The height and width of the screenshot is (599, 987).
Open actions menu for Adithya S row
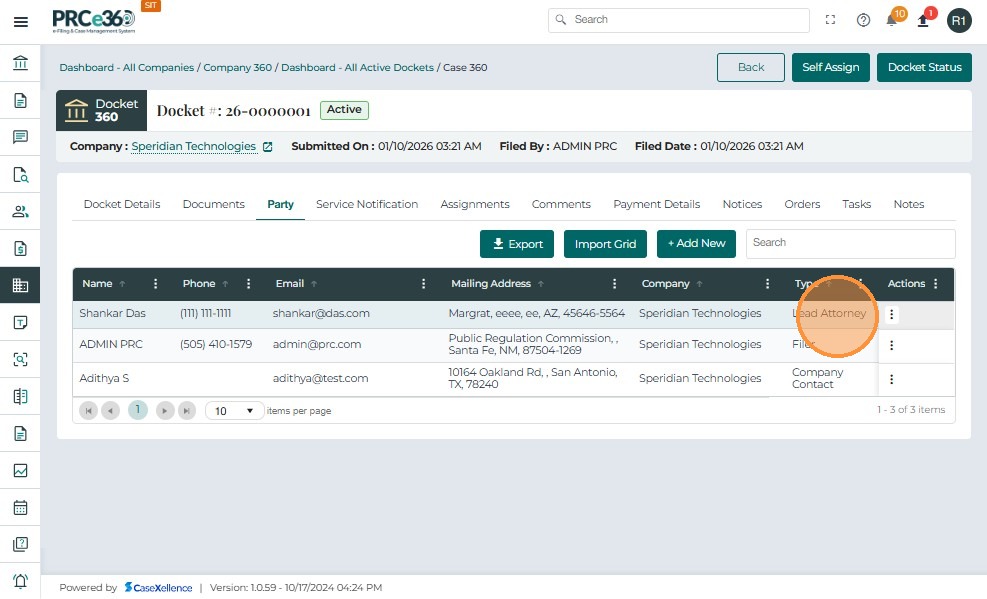click(891, 379)
